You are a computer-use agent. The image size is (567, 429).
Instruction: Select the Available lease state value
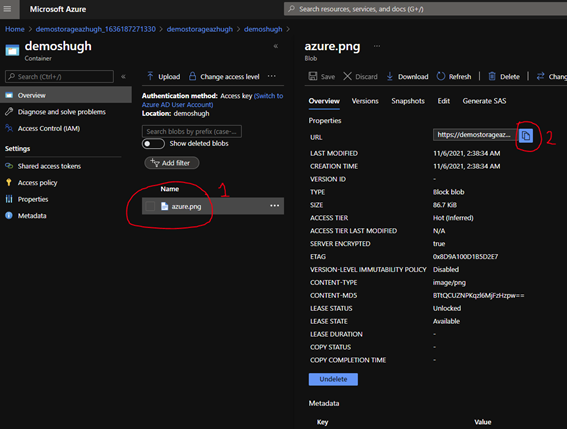[447, 321]
